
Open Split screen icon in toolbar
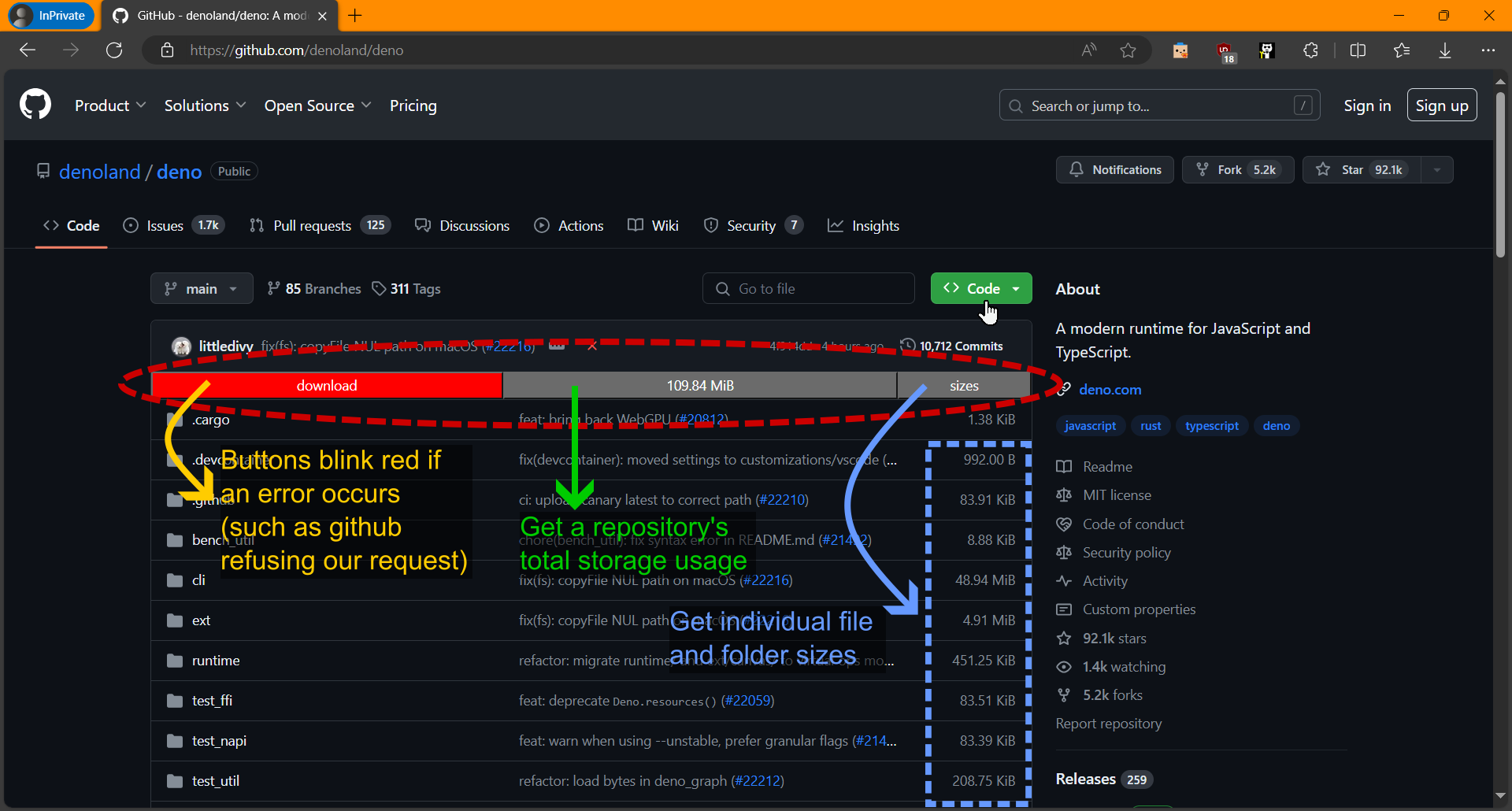[x=1358, y=50]
